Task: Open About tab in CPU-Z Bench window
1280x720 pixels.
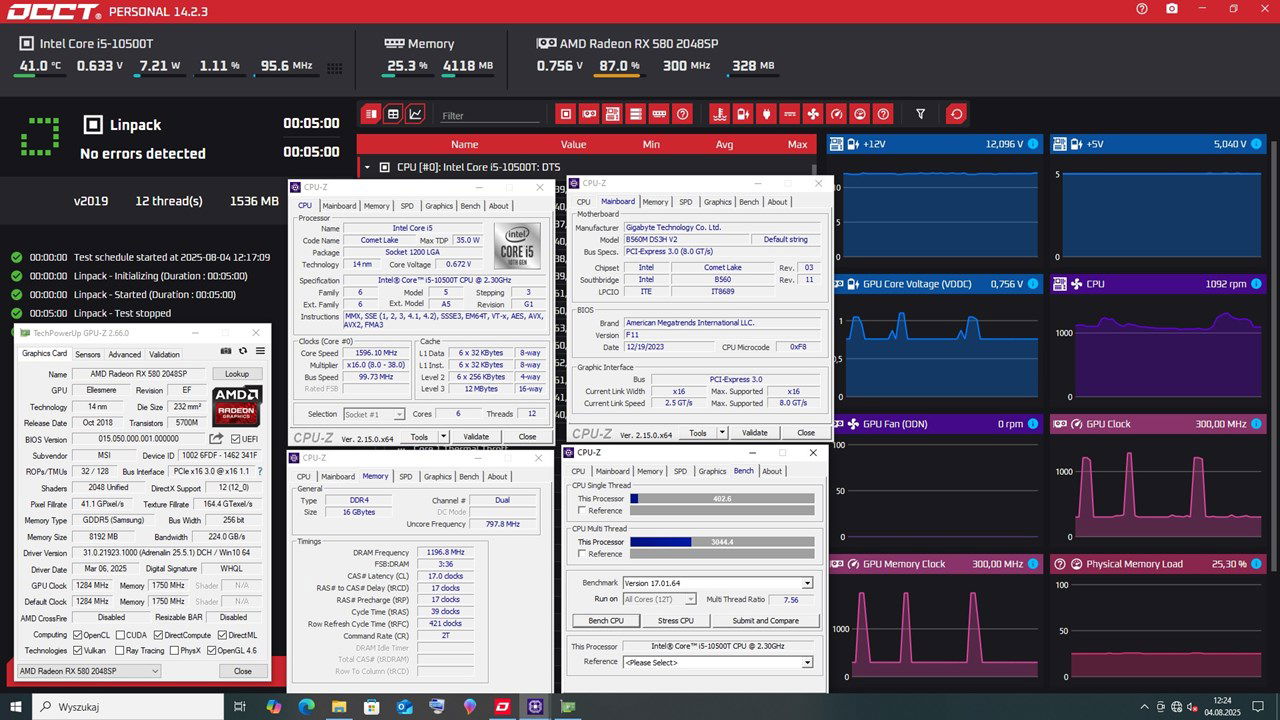Action: (772, 471)
